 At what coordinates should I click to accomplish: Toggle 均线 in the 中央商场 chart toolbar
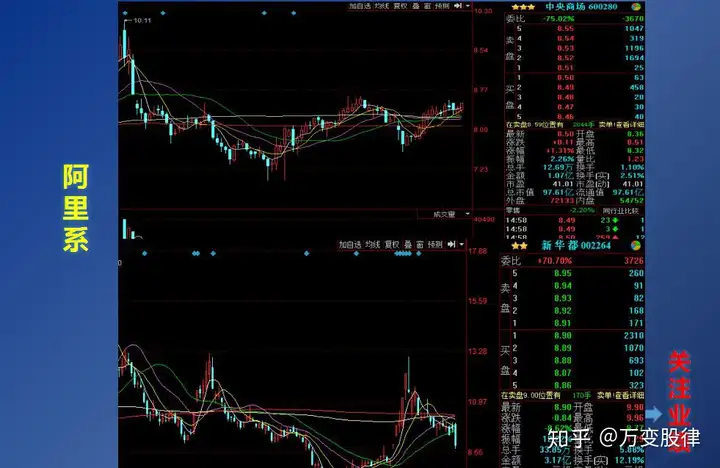pos(381,6)
